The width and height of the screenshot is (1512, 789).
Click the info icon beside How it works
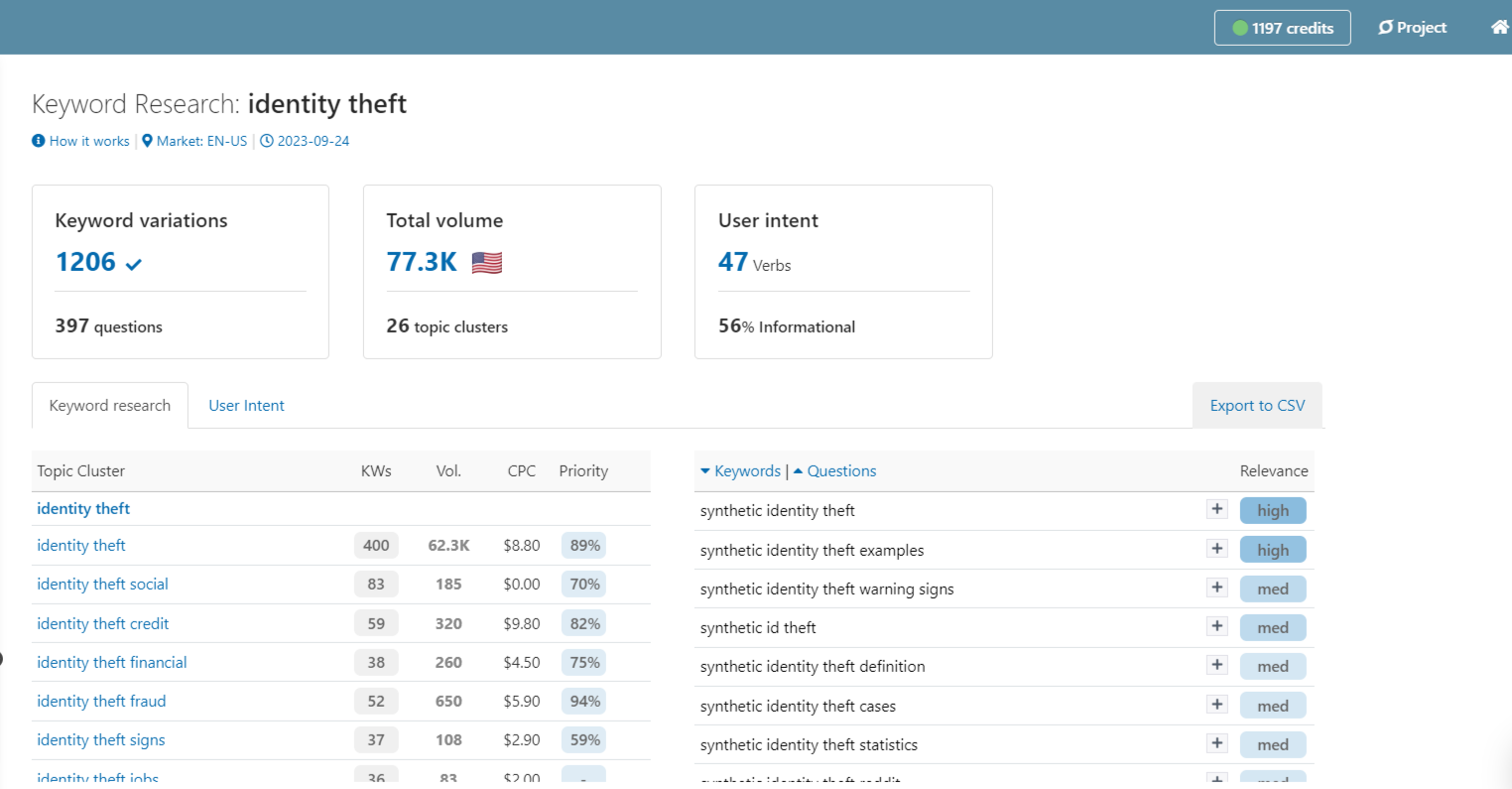pyautogui.click(x=37, y=141)
